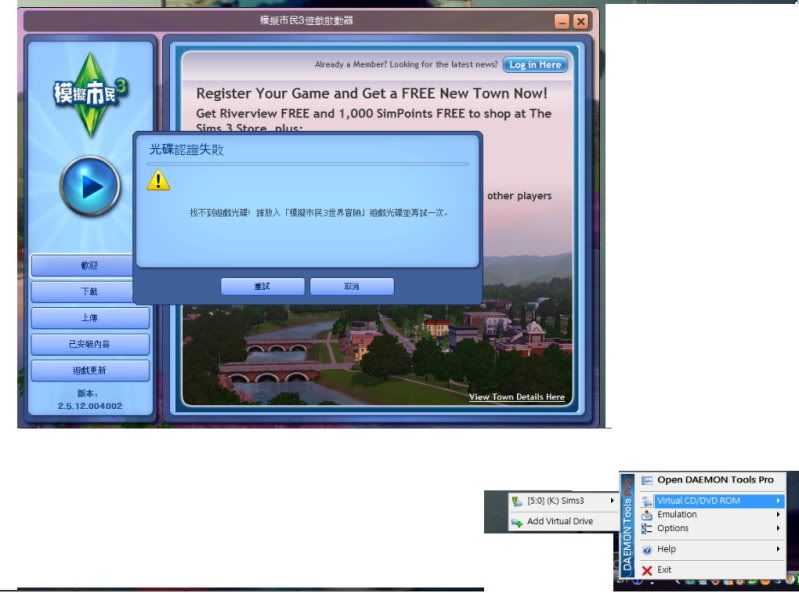Click the red X Exit icon
Screen dimensions: 799x593
647,570
